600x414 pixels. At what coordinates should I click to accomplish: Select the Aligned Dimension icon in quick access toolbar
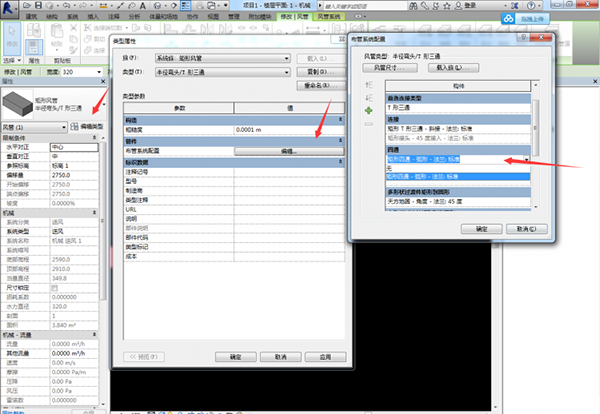click(x=121, y=5)
